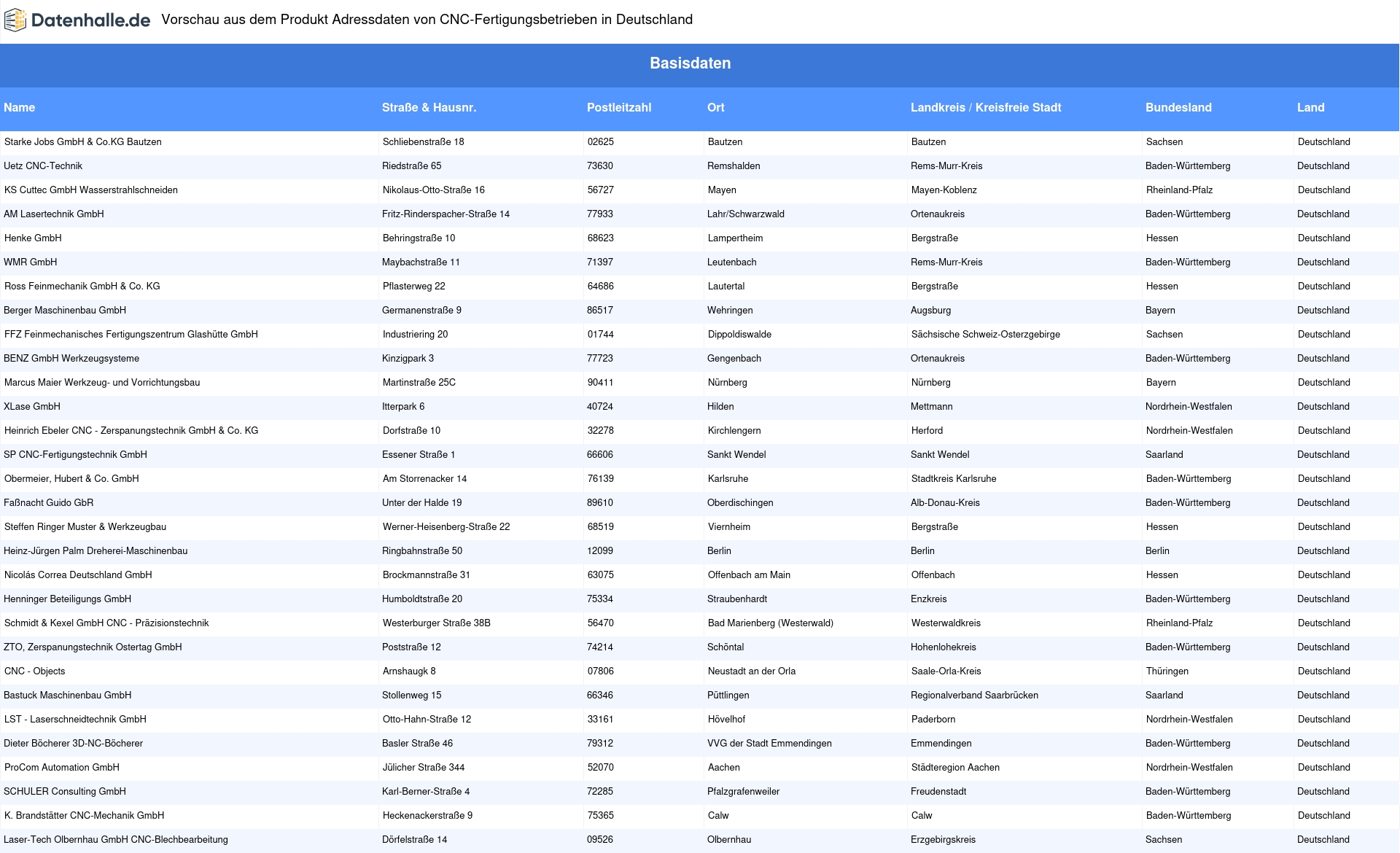Click the address Schliebenstraße 18
Viewport: 1400px width, 853px height.
tap(424, 142)
